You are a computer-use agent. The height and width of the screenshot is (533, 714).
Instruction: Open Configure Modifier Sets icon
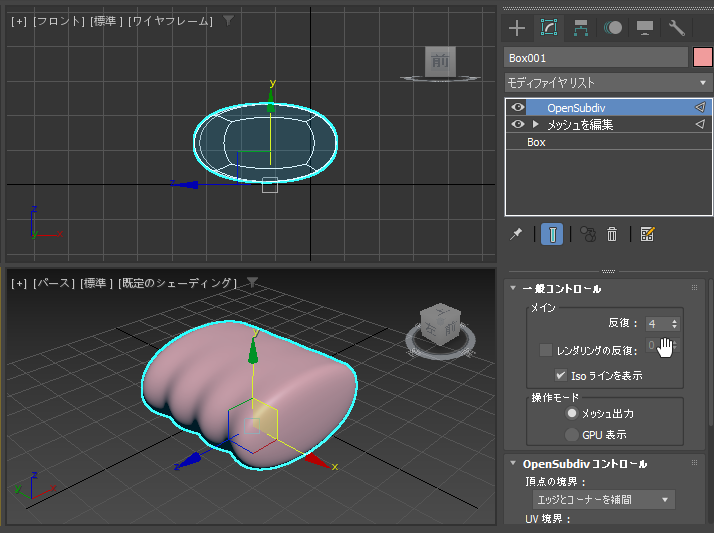point(647,234)
